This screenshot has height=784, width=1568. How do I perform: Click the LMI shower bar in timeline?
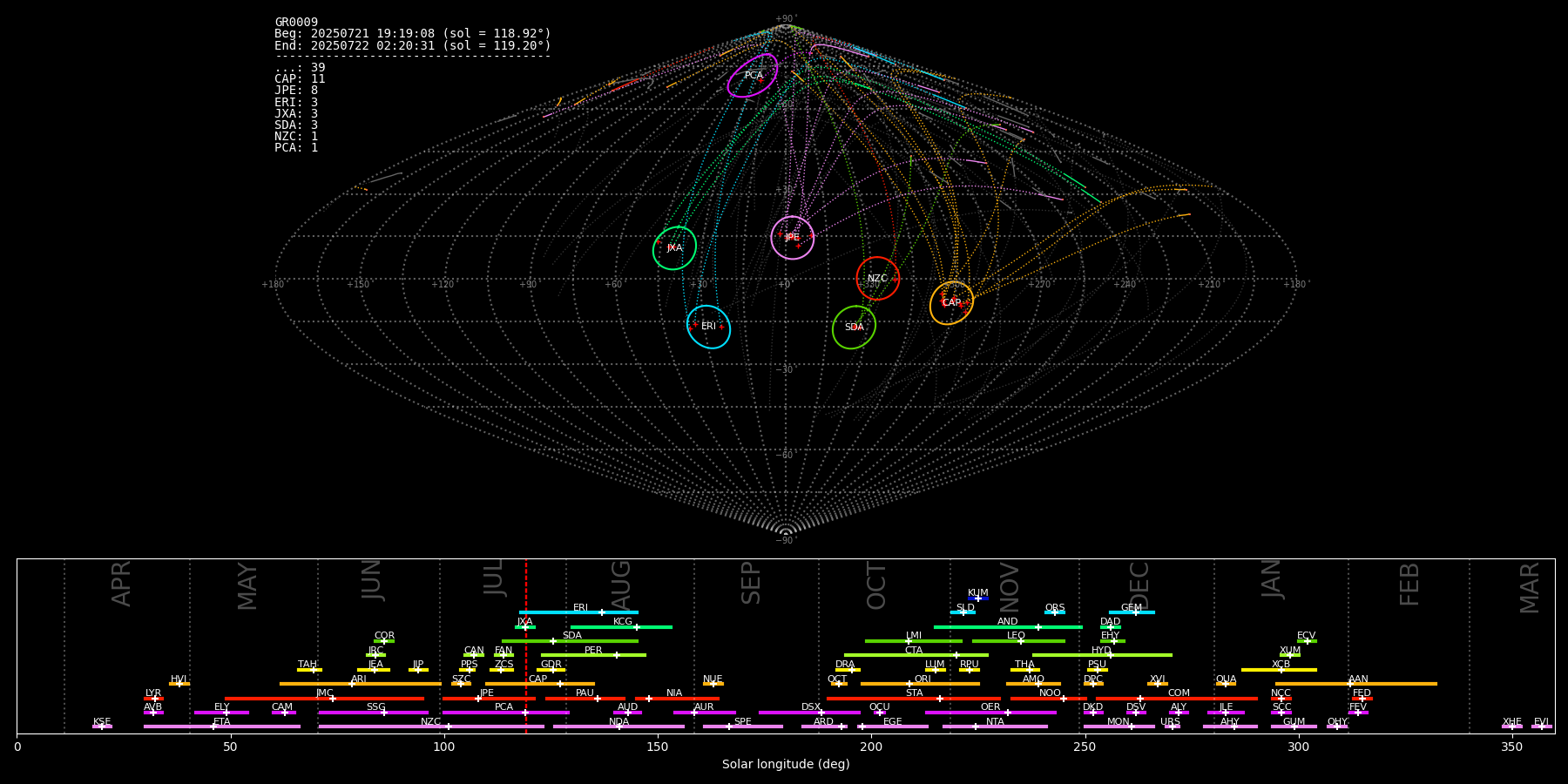pos(914,641)
